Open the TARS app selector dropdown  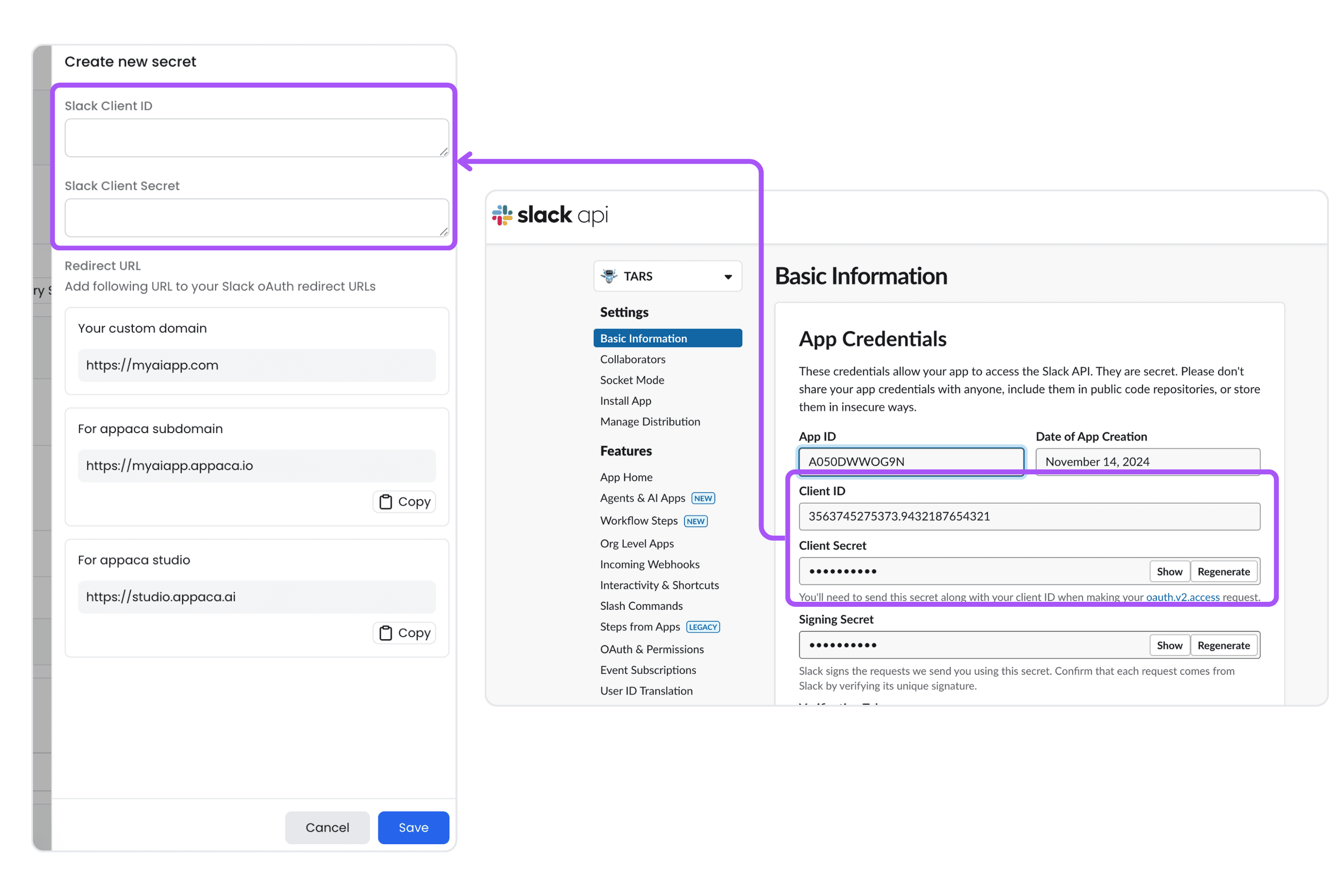tap(727, 276)
